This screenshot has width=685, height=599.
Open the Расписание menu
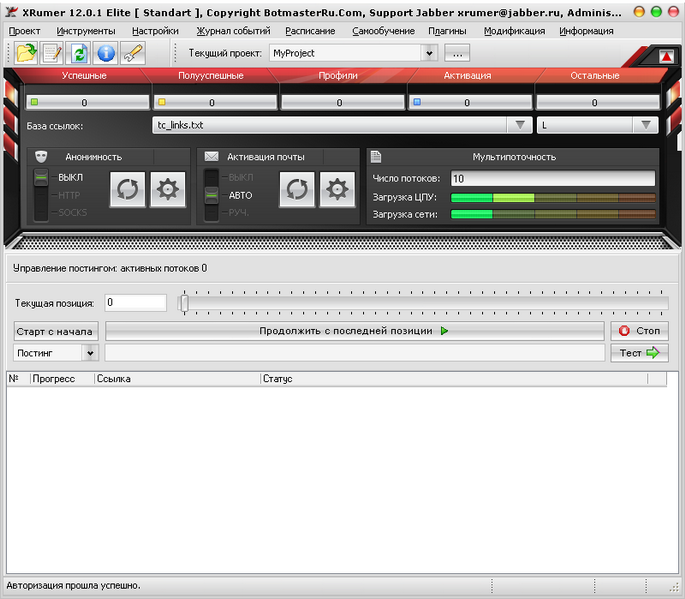coord(310,31)
